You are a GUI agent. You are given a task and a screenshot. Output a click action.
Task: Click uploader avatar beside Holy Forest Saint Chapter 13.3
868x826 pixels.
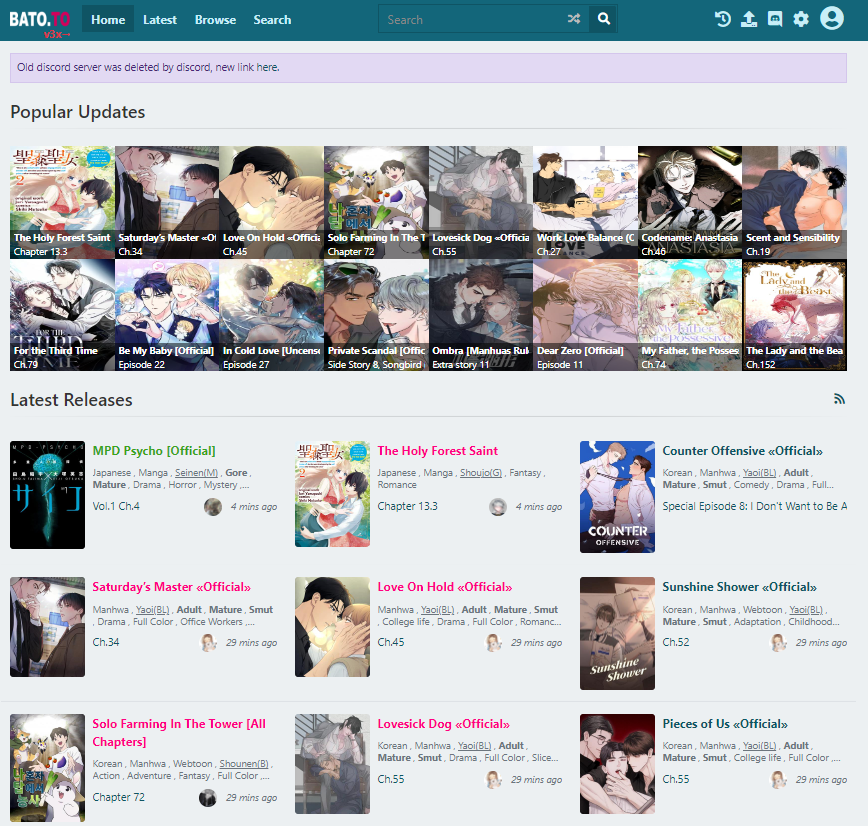[498, 507]
